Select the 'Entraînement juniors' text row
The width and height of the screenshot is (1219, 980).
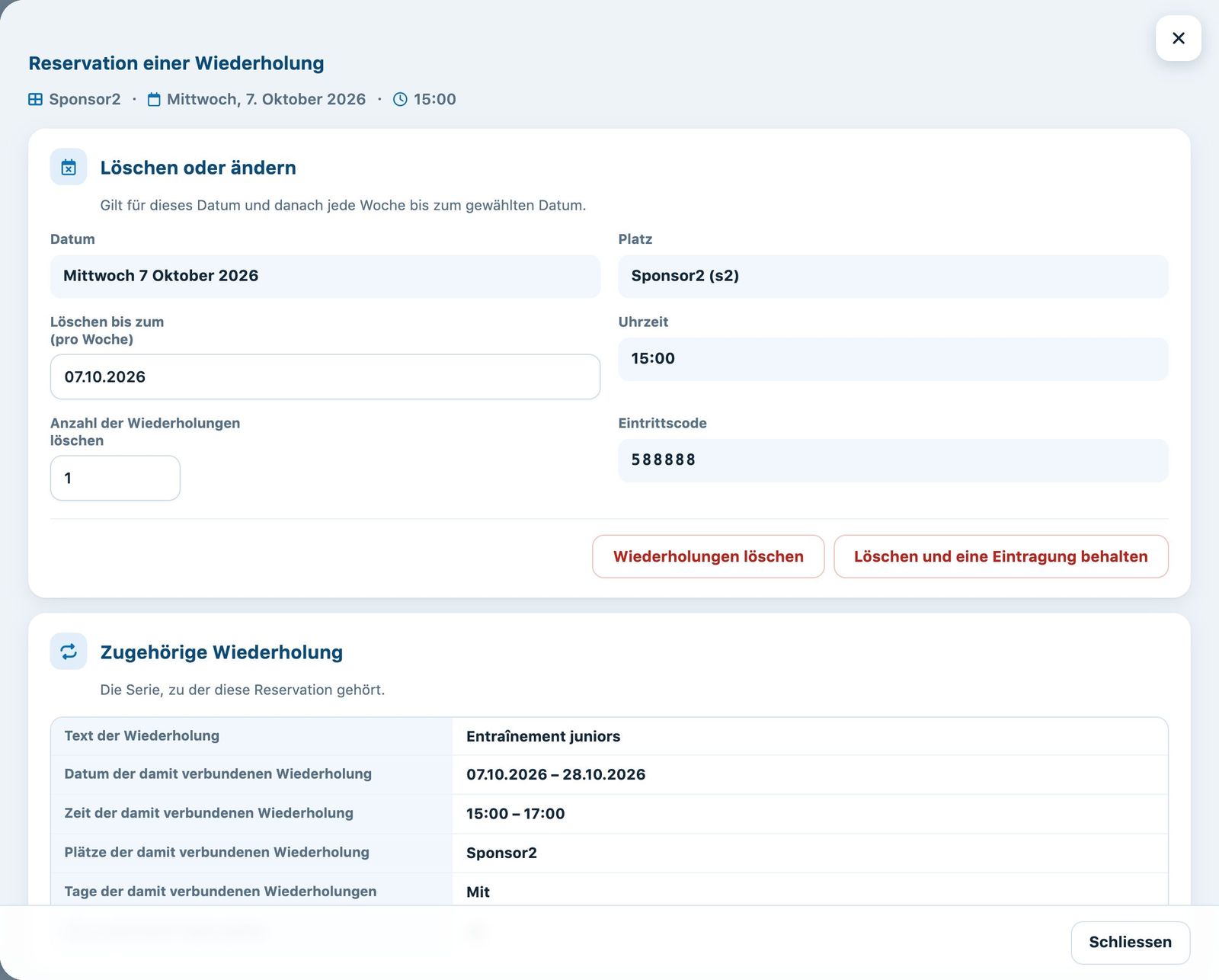[609, 736]
